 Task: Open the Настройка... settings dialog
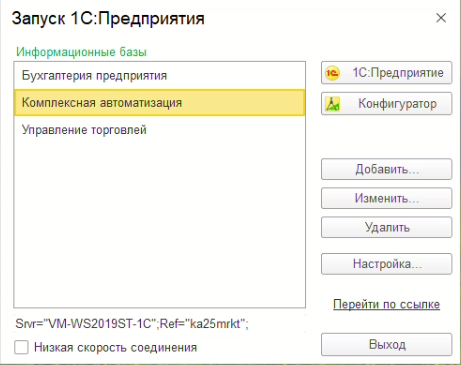coord(386,264)
